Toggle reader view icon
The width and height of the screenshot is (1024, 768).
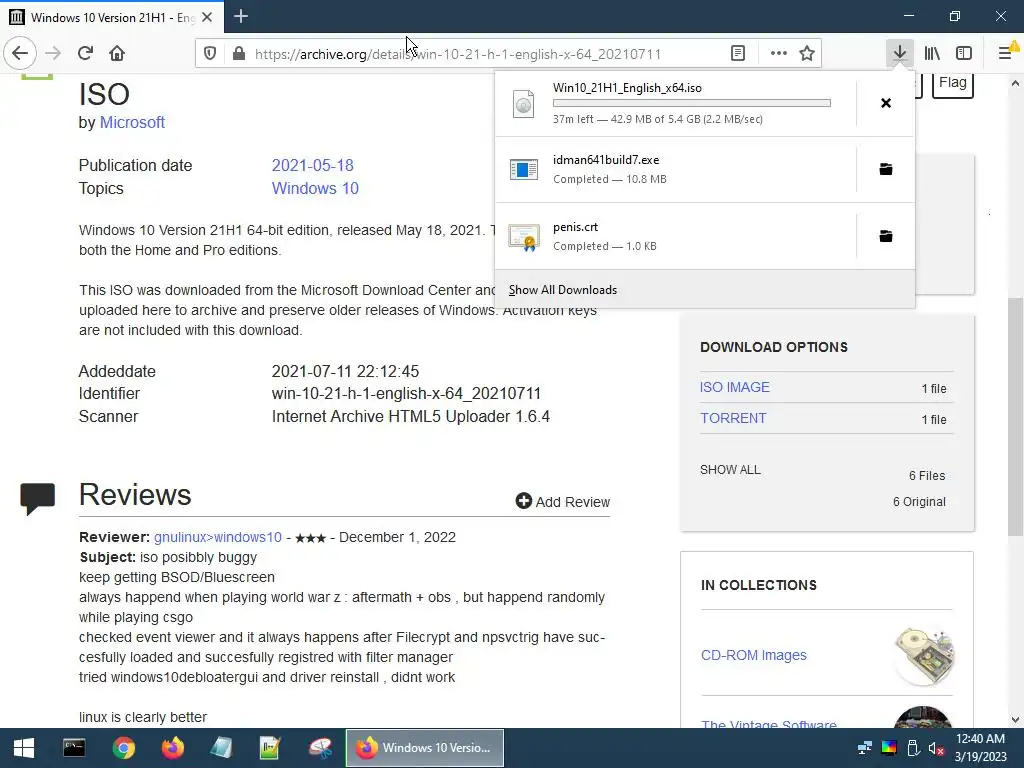[738, 54]
